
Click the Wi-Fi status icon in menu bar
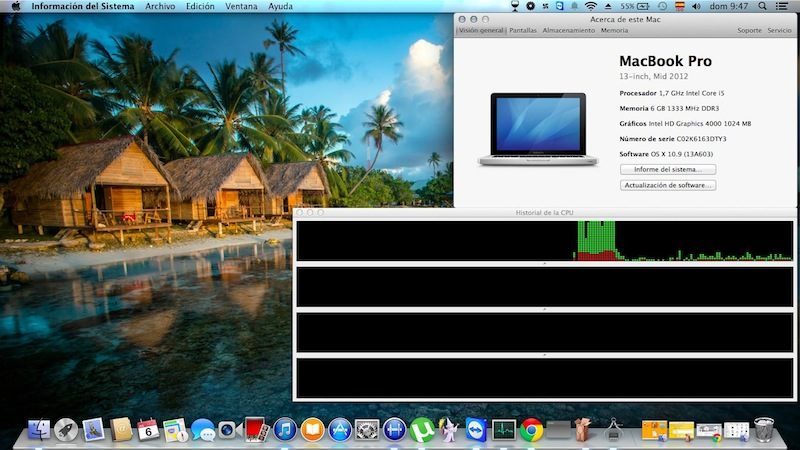[591, 6]
